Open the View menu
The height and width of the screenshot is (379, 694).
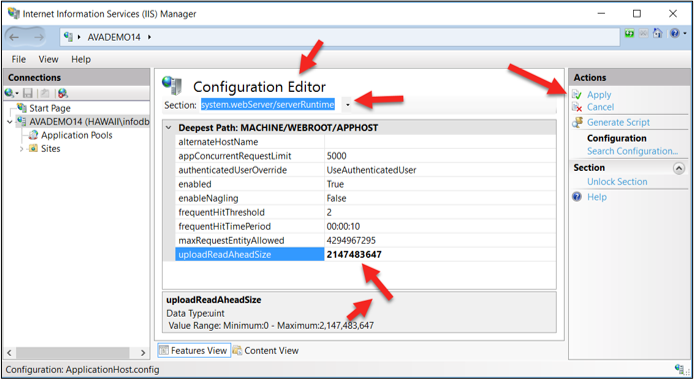coord(48,59)
